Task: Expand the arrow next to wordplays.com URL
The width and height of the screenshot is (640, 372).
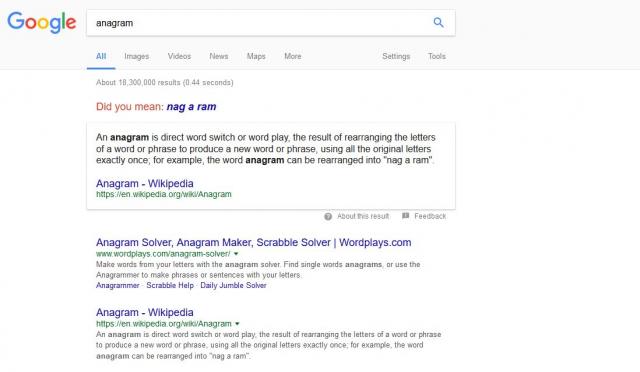Action: [x=236, y=254]
